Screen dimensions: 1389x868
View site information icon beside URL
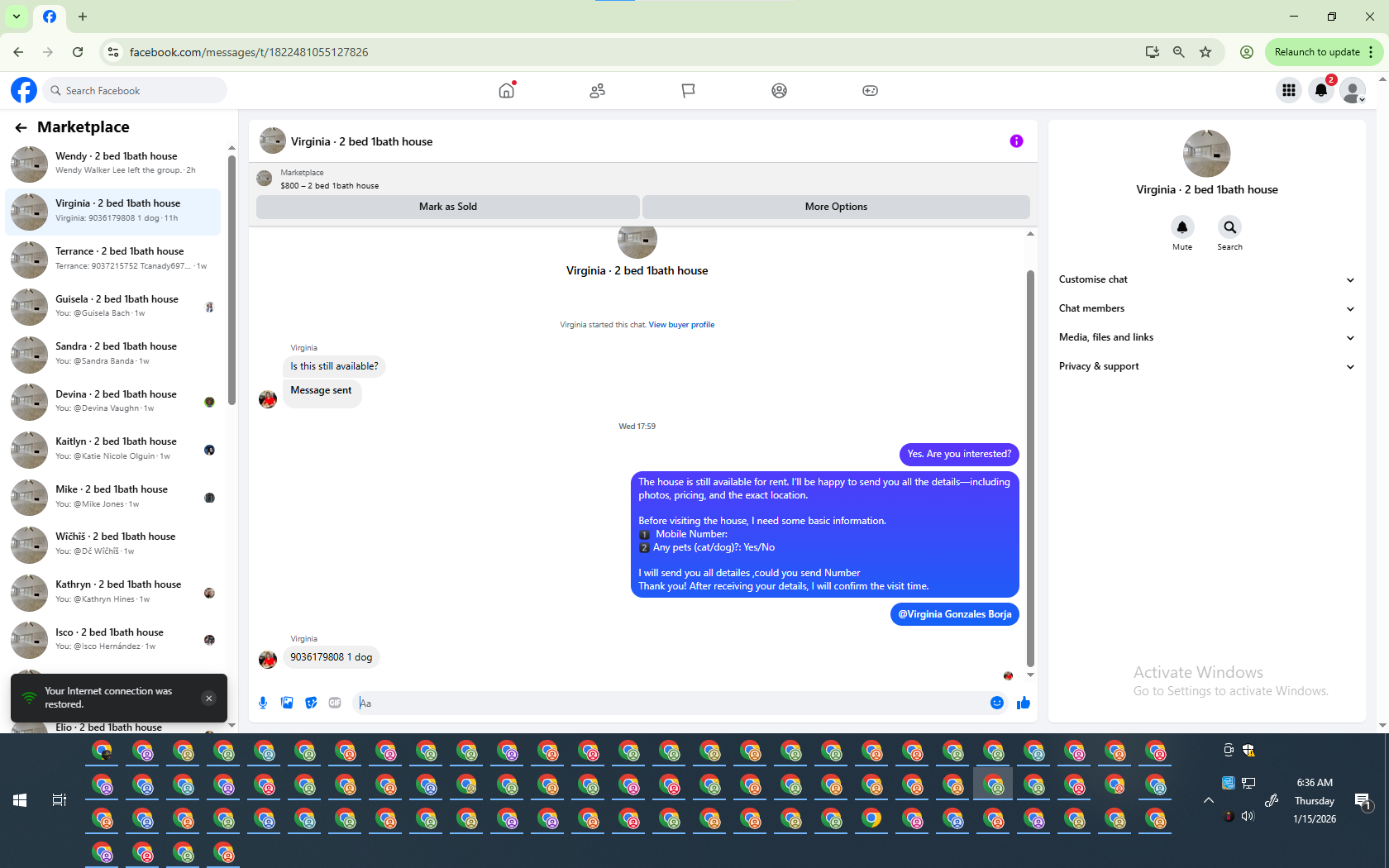tap(113, 52)
